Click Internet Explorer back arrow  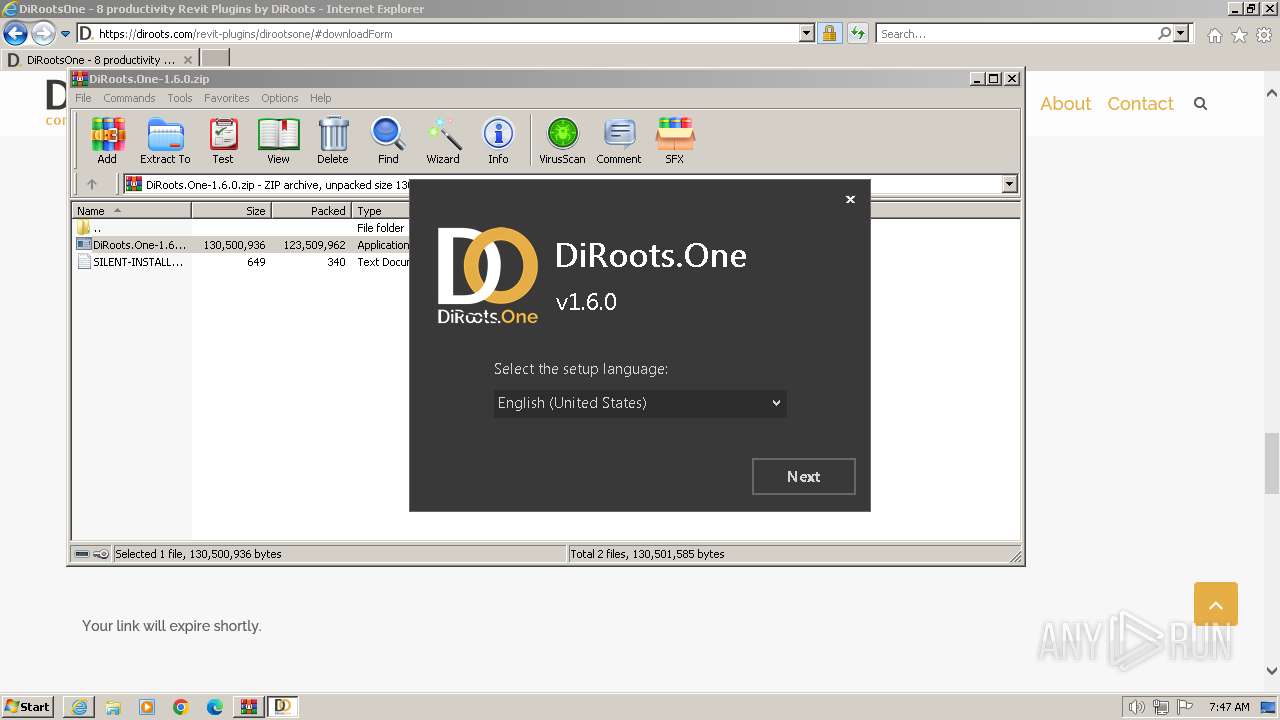pyautogui.click(x=15, y=34)
